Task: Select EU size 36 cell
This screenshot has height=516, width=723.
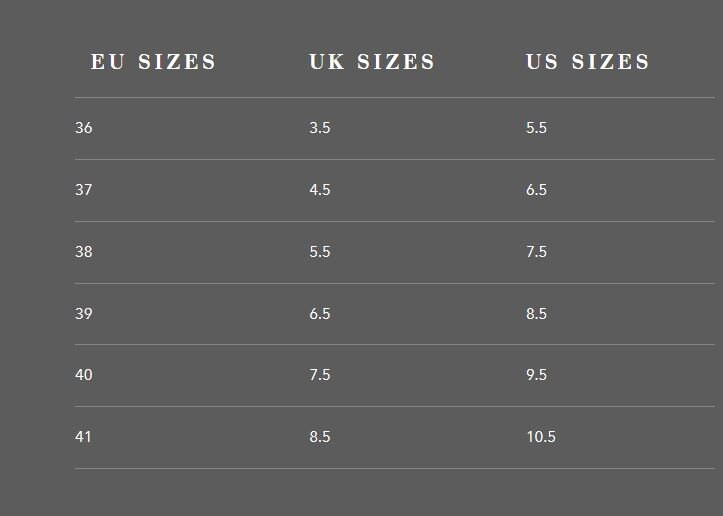Action: [x=83, y=128]
